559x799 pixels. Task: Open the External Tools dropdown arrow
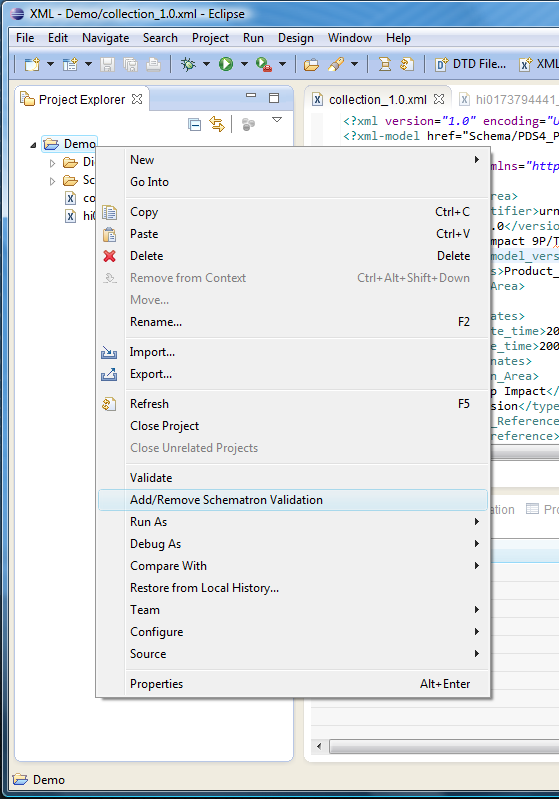click(282, 64)
